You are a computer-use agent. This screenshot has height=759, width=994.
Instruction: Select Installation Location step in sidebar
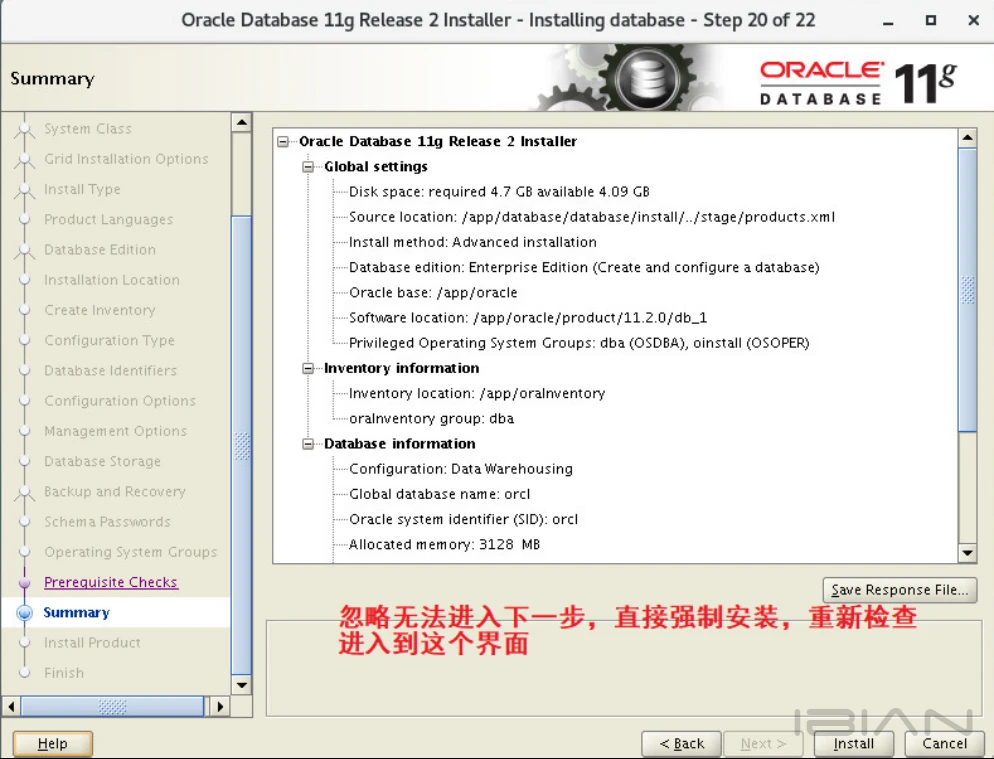point(112,280)
